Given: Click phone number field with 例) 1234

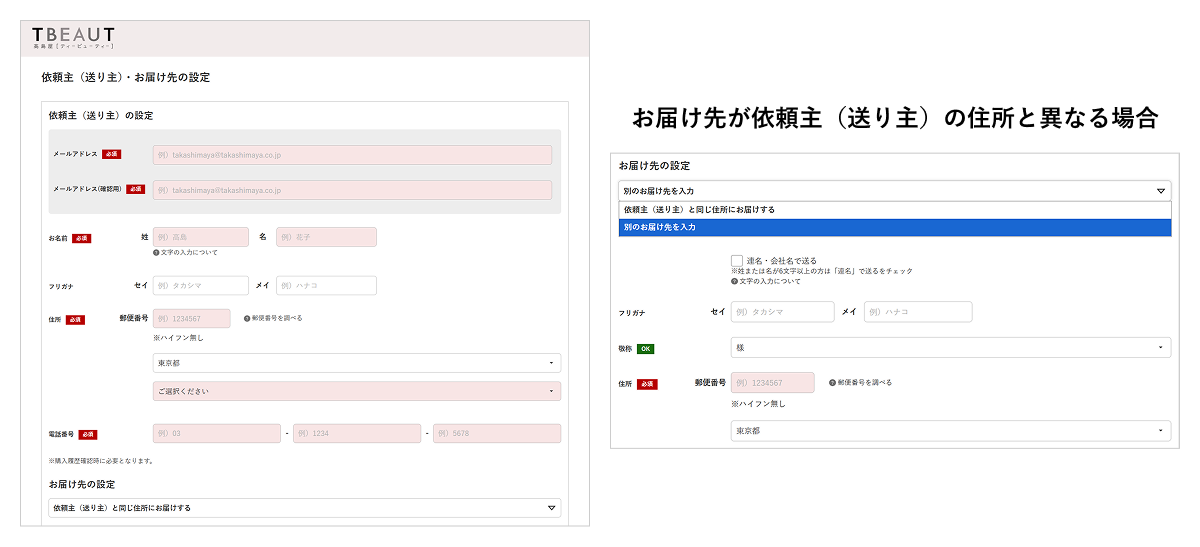Looking at the screenshot, I should pos(357,434).
